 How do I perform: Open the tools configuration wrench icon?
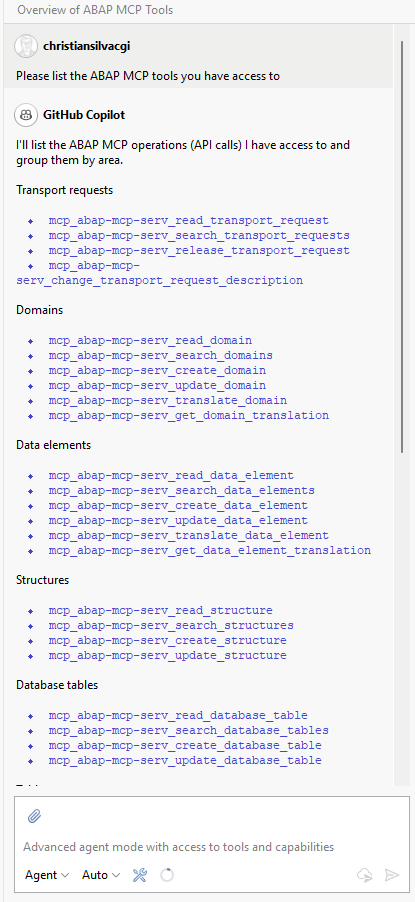tap(140, 875)
